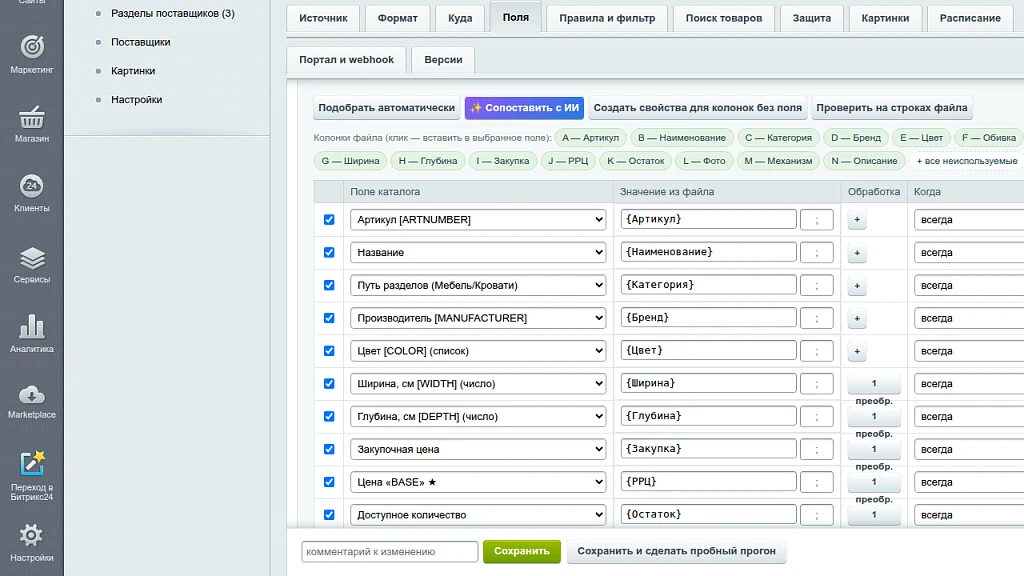This screenshot has width=1024, height=576.
Task: Open the Артикул [ARTNUMBER] catalog field dropdown
Action: 478,219
